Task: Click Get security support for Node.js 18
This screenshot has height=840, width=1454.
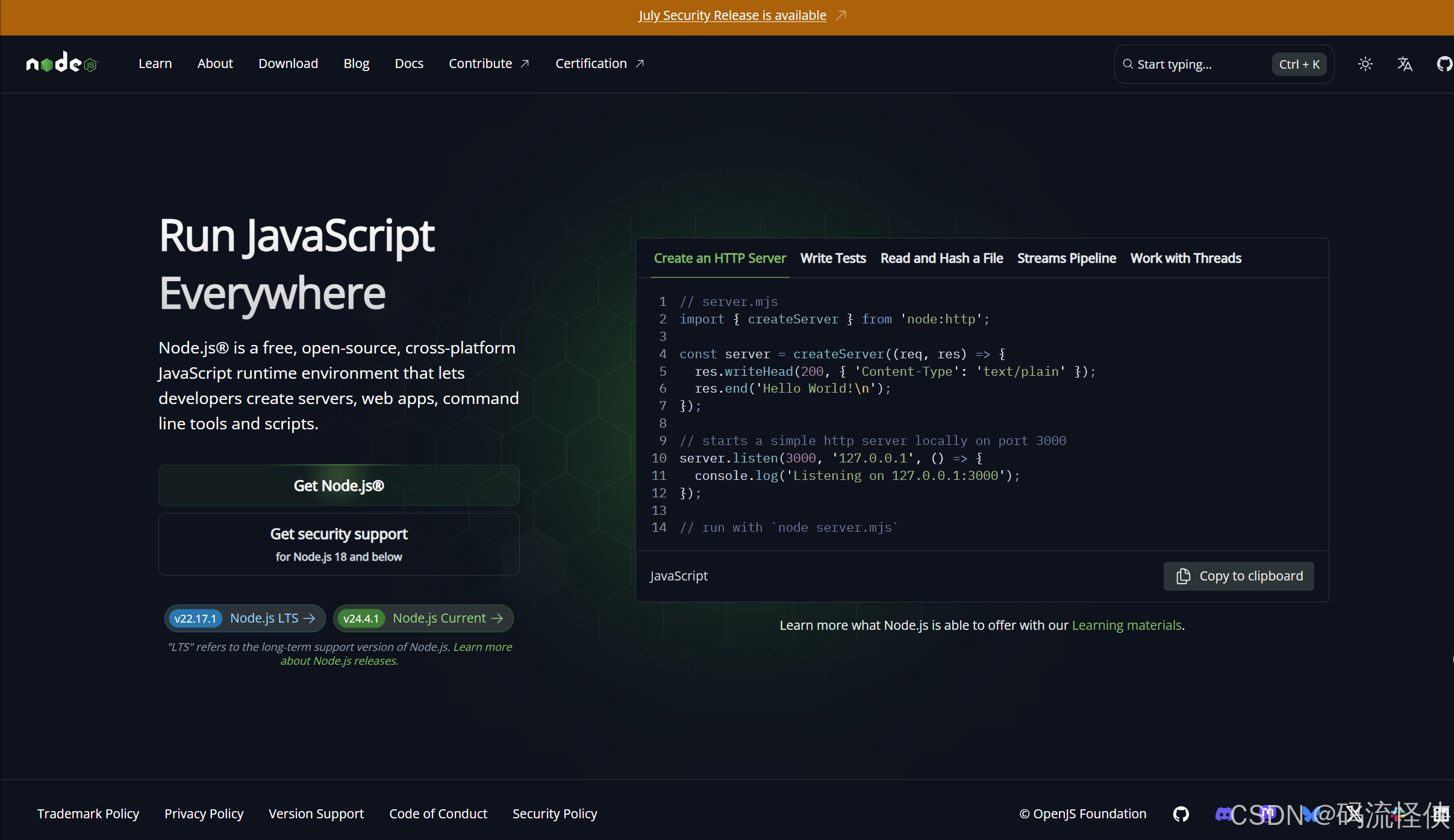Action: (339, 543)
